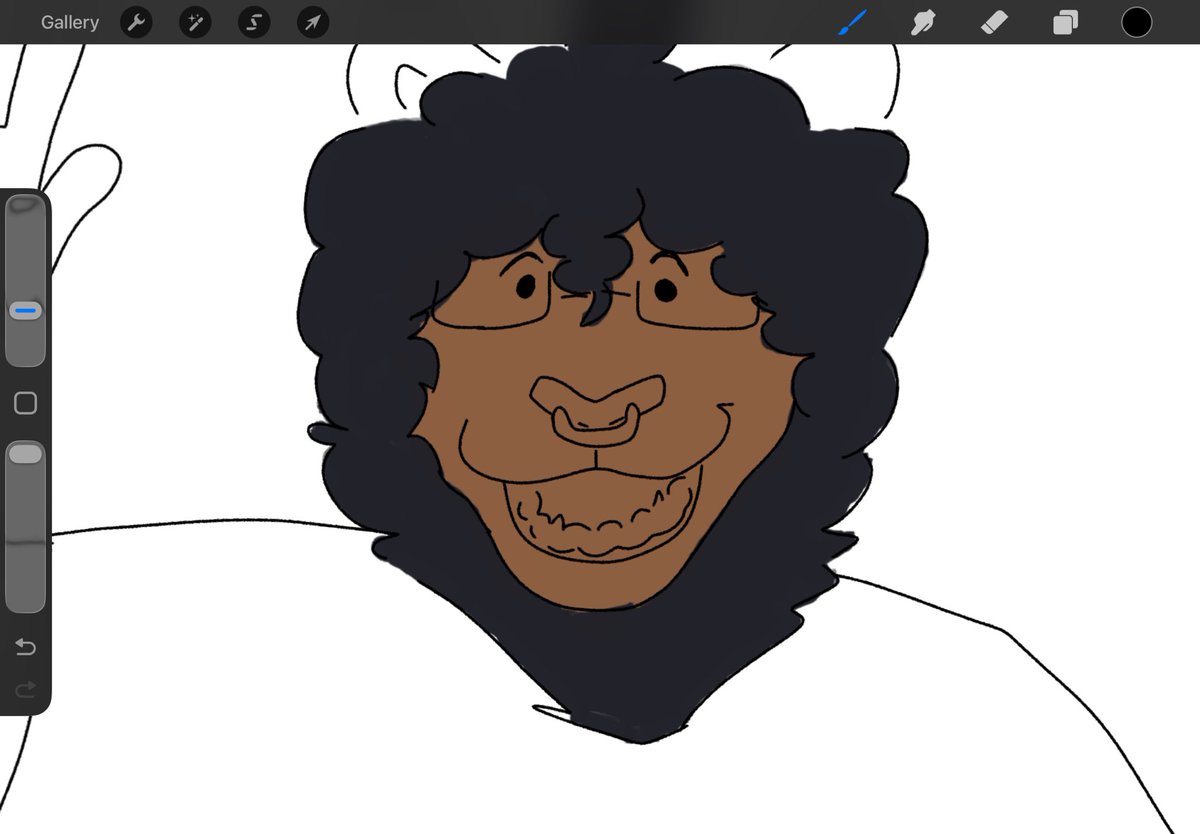This screenshot has width=1200, height=834.
Task: Click the brush size slider handle
Action: point(26,311)
